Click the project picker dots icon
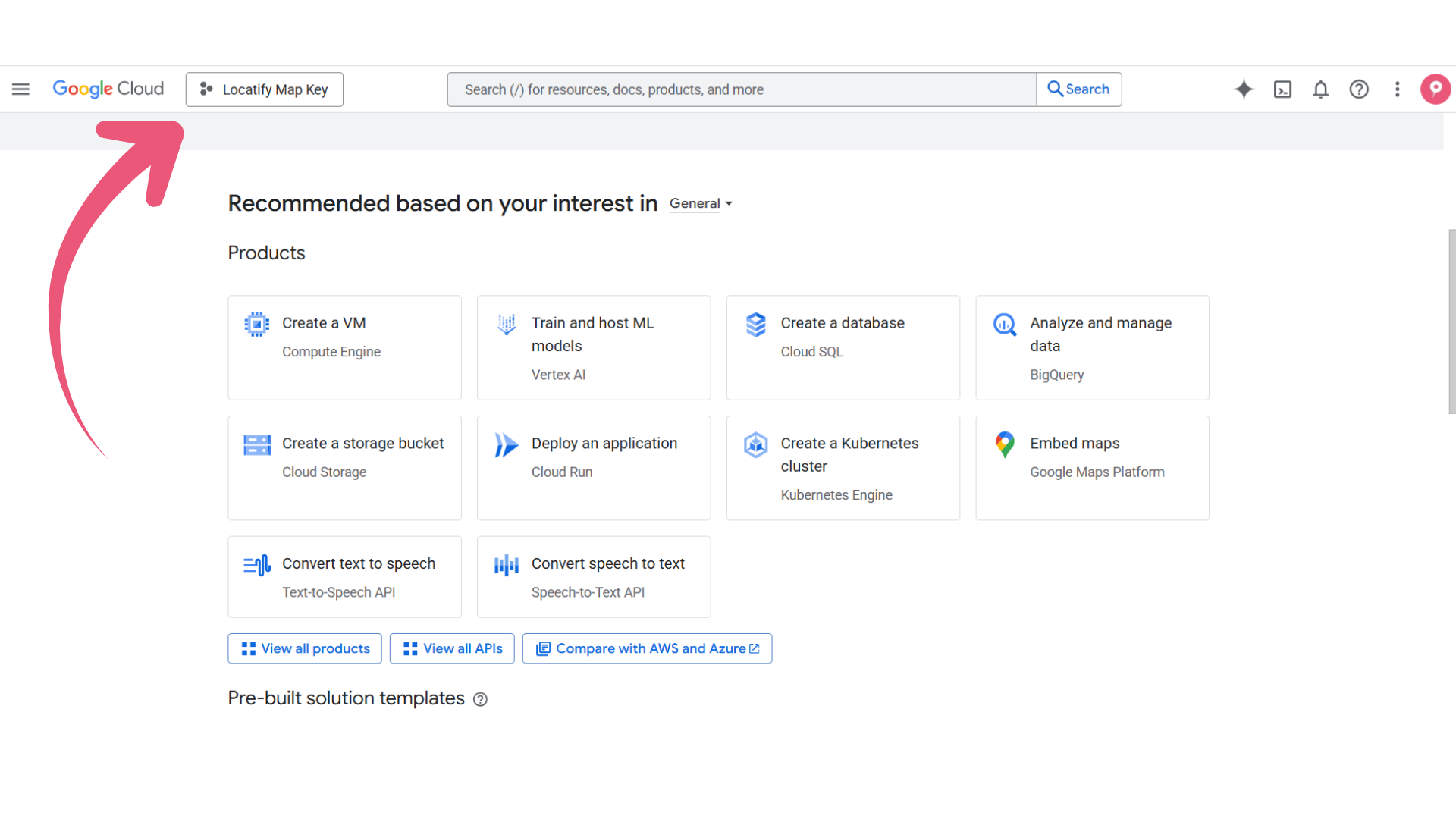Image resolution: width=1456 pixels, height=819 pixels. point(206,89)
